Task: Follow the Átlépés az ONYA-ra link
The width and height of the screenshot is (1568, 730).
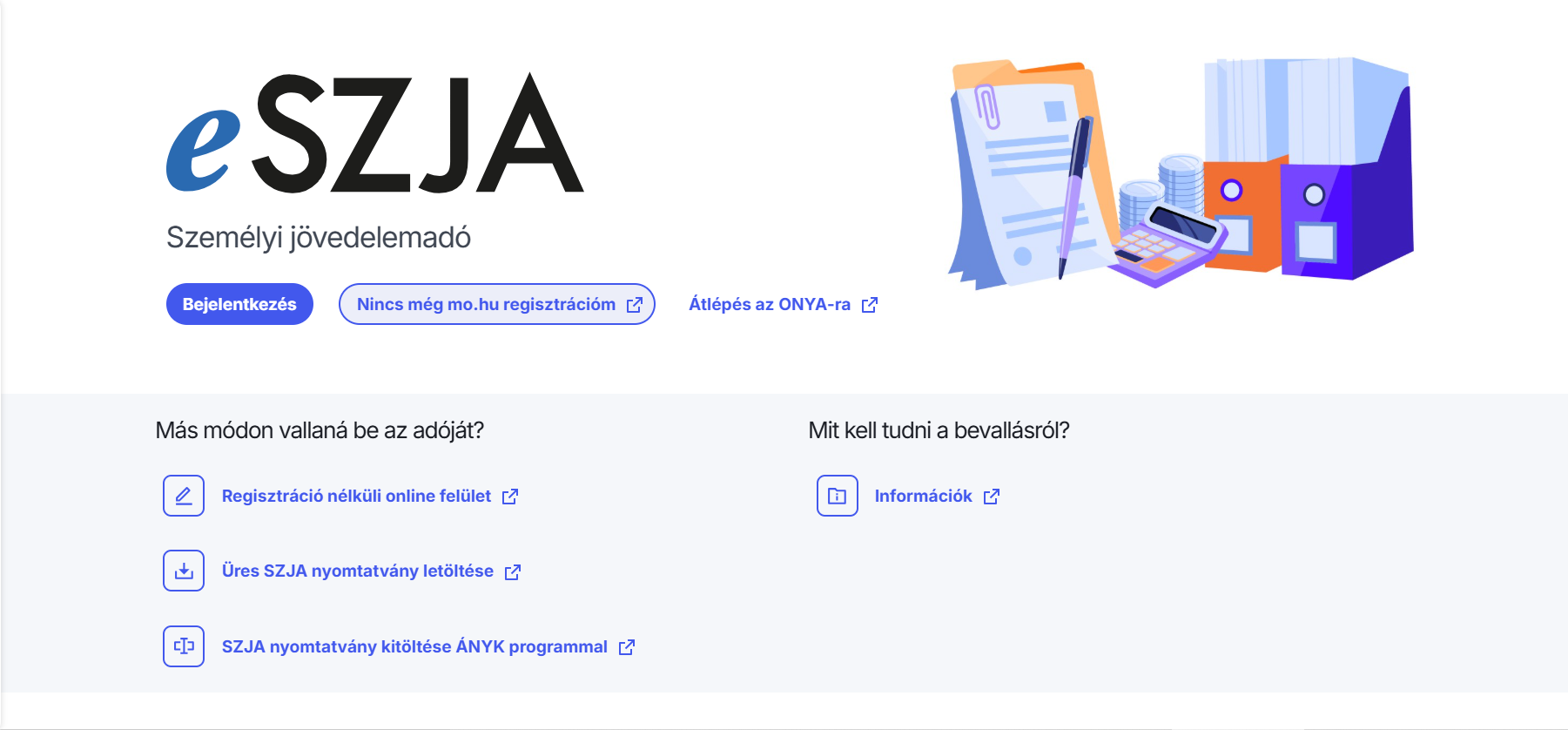Action: tap(783, 304)
